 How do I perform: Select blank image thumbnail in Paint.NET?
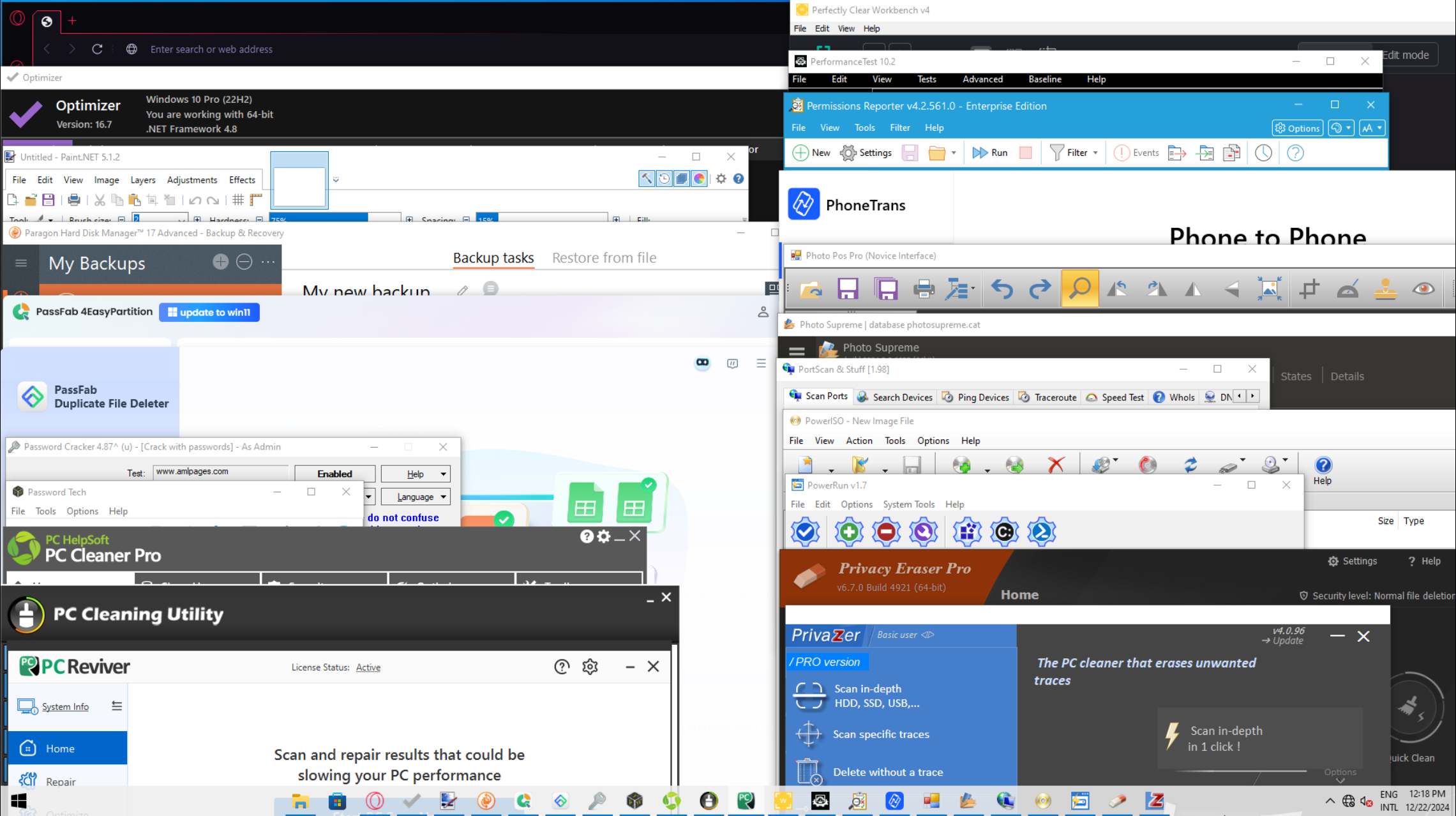pos(299,181)
